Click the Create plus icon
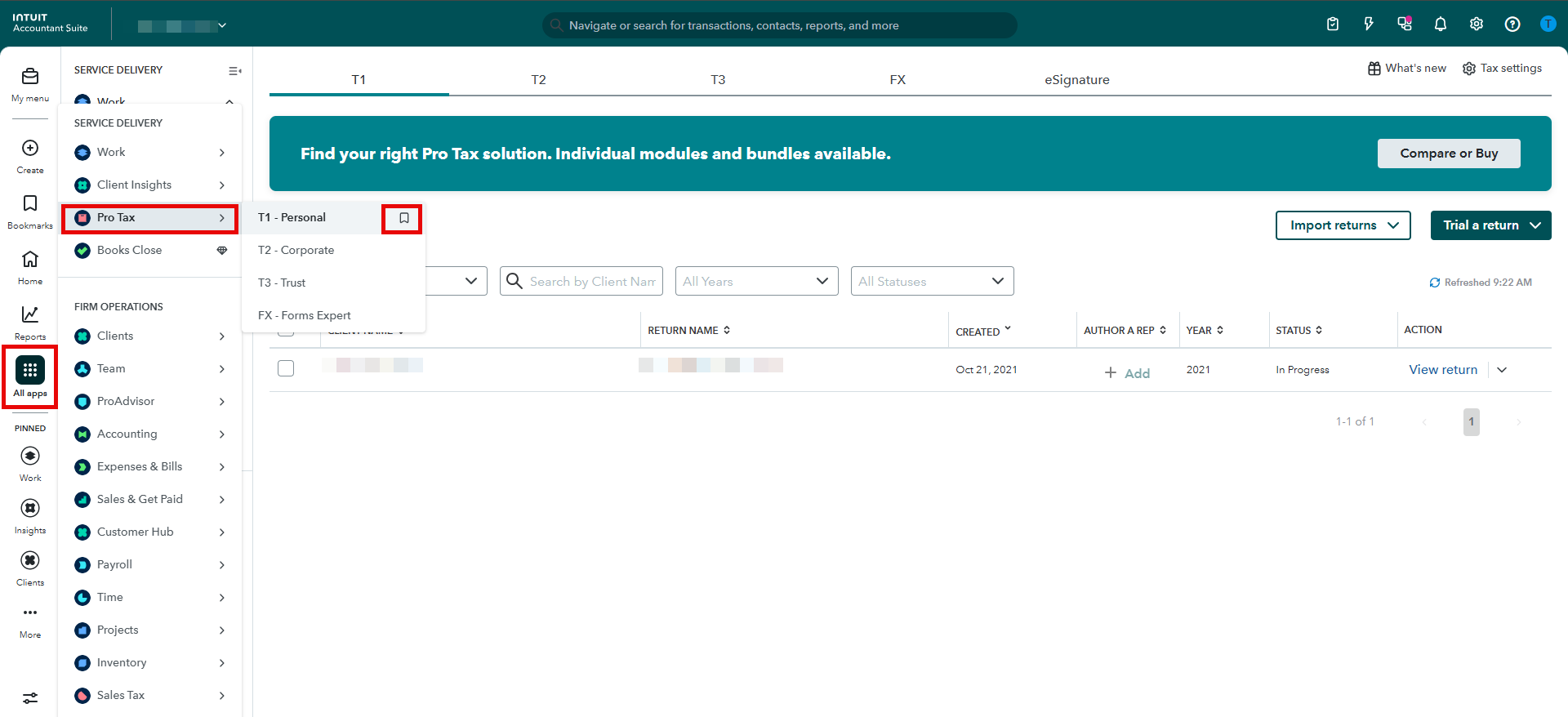This screenshot has width=1568, height=717. point(30,149)
